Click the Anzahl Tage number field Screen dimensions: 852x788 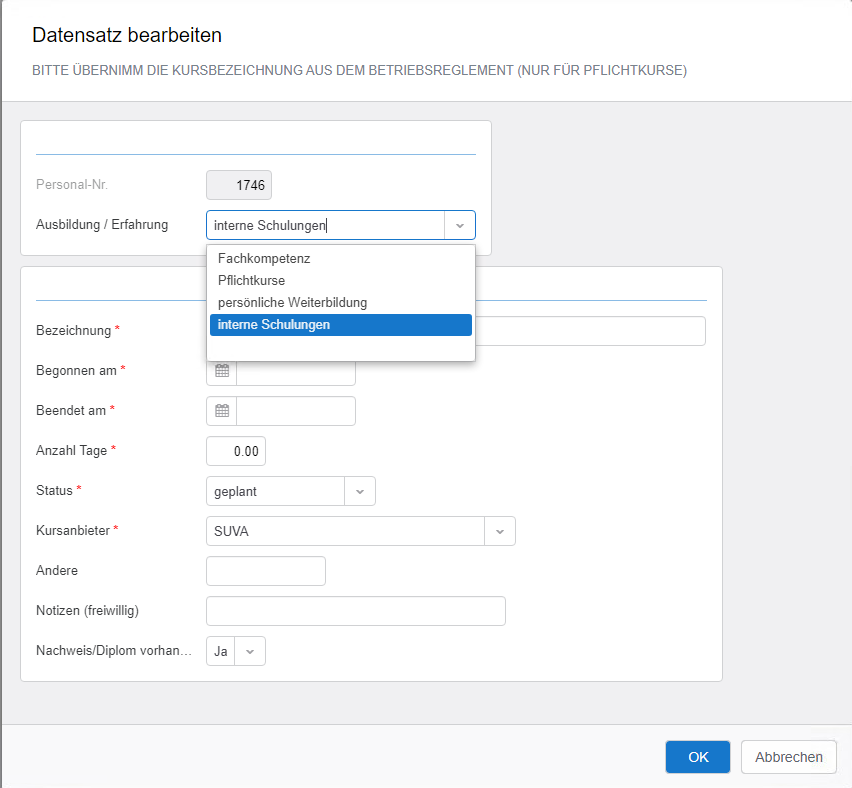point(235,451)
